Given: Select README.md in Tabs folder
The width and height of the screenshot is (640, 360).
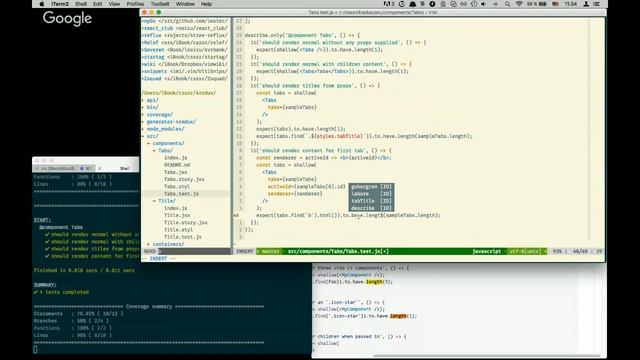Looking at the screenshot, I should pos(177,165).
